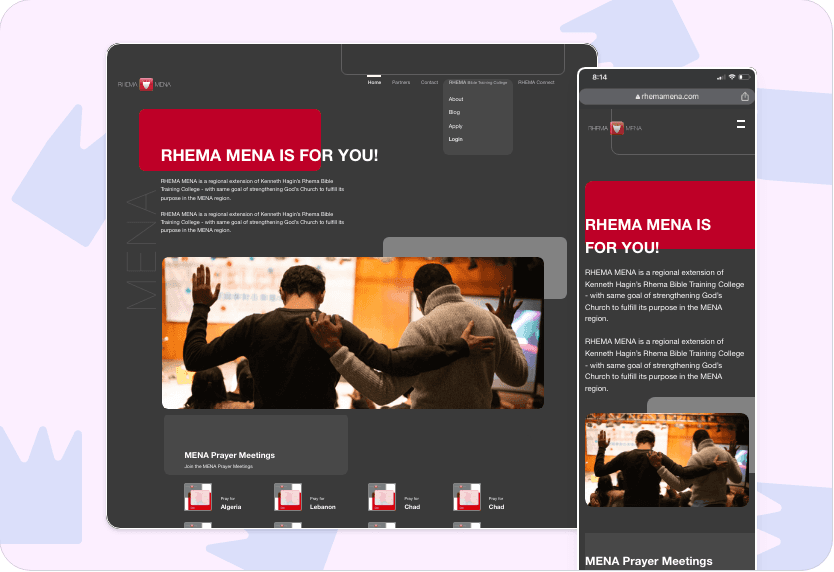Click the RHEMA MENA logo in mobile view
Screen dimensions: 834x572
tap(615, 128)
